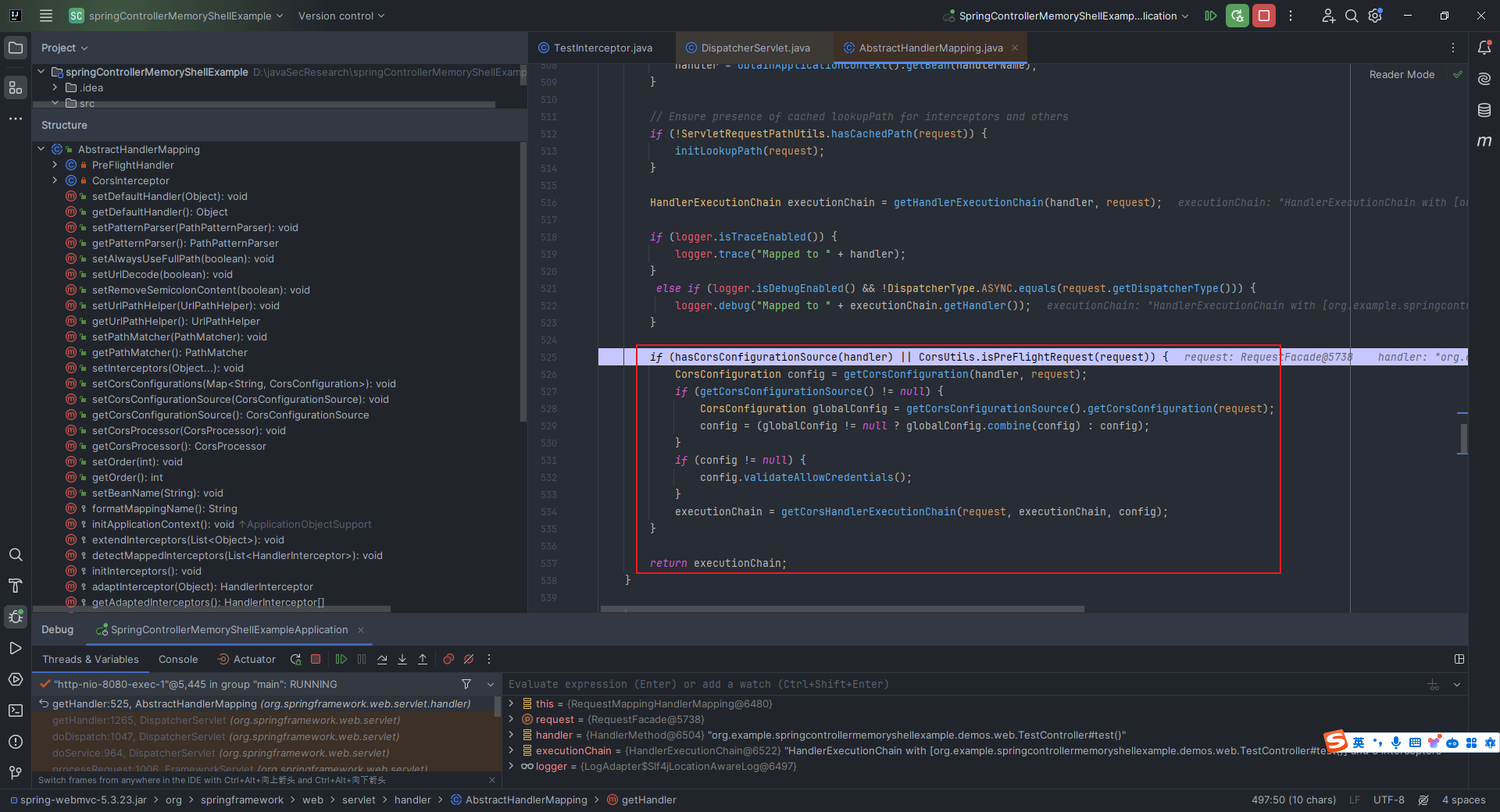This screenshot has height=812, width=1500.
Task: Click Stop in debug toolbar
Action: (316, 660)
